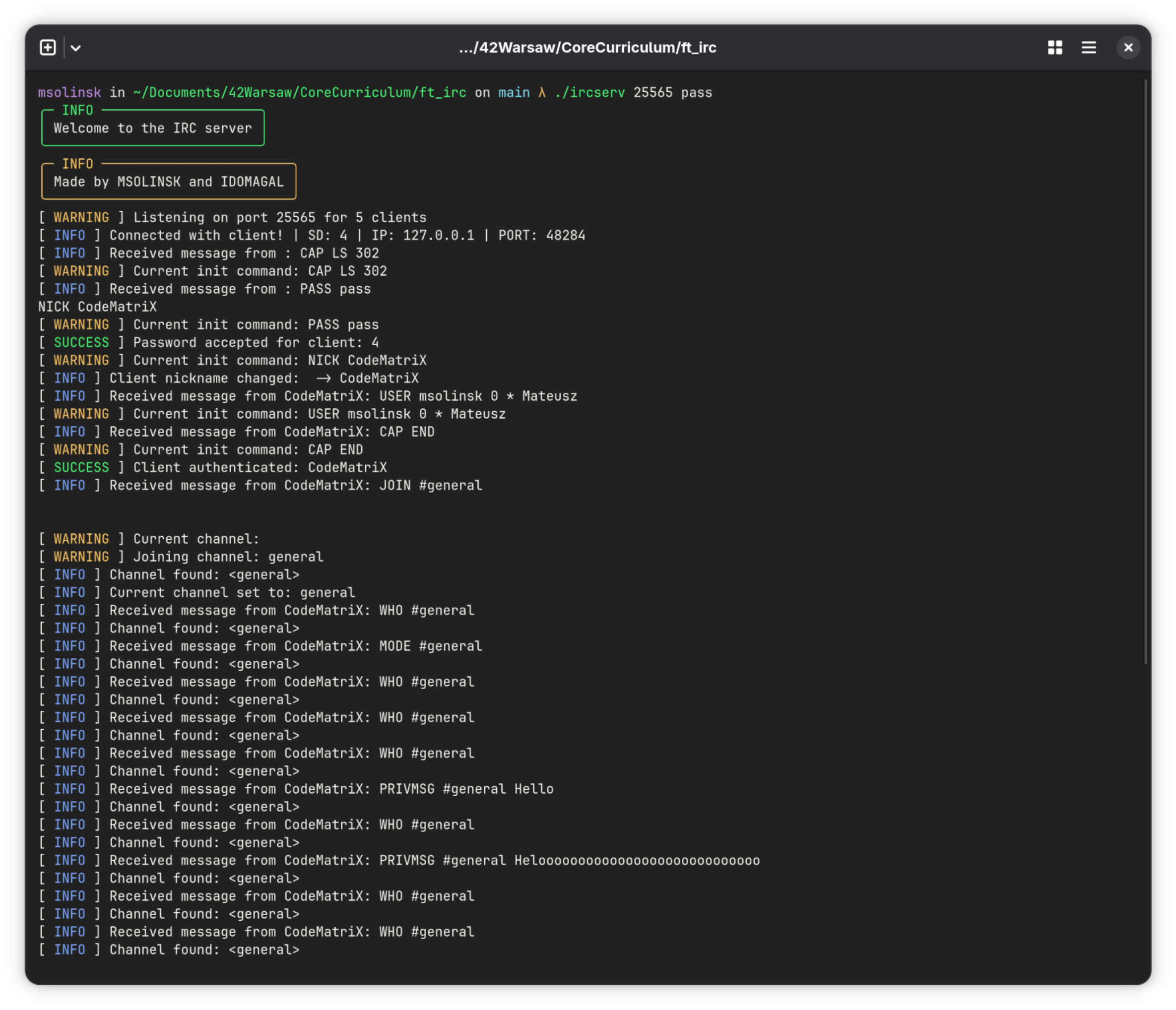Click 'MODE #general' log line
The image size is (1176, 1010).
point(260,646)
